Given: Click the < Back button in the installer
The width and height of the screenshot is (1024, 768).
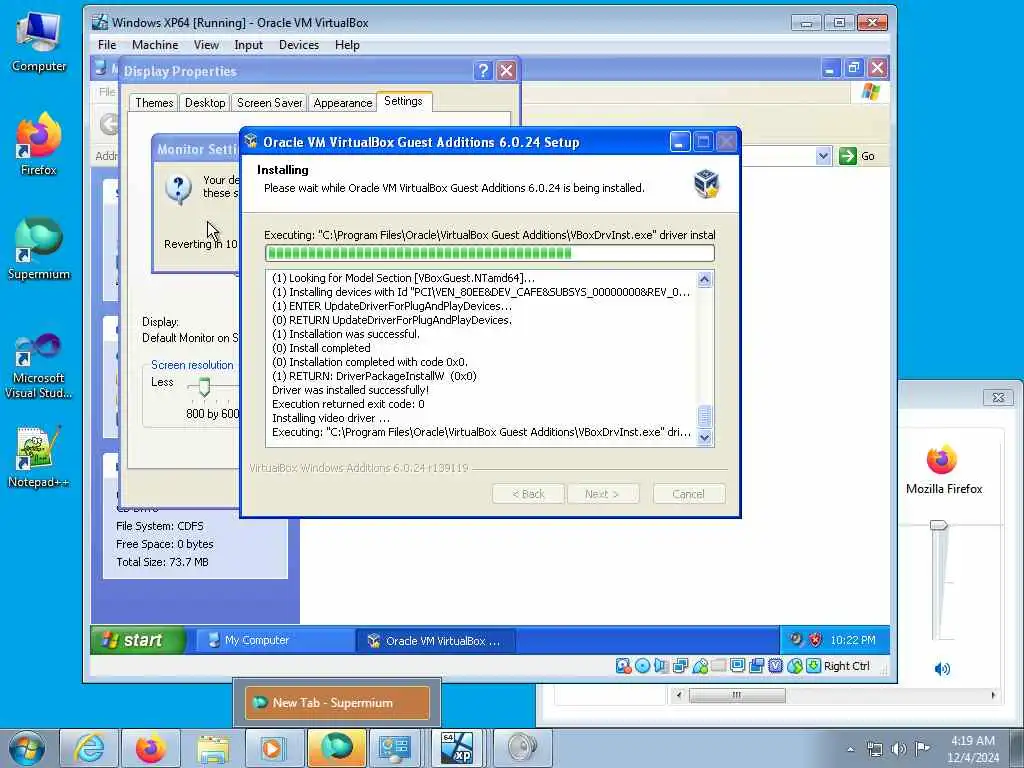Looking at the screenshot, I should pyautogui.click(x=528, y=494).
